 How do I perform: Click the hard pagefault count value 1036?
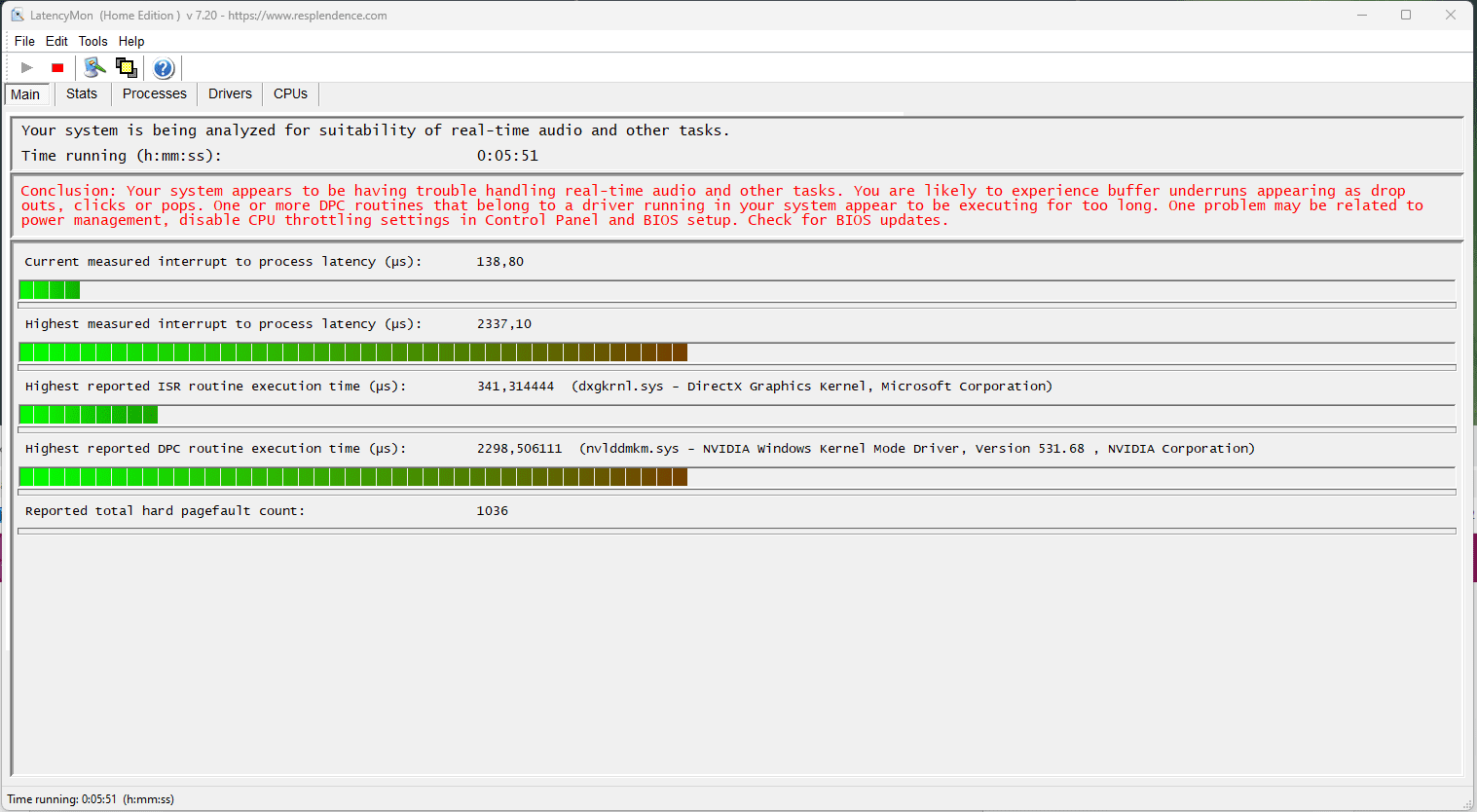(x=493, y=511)
